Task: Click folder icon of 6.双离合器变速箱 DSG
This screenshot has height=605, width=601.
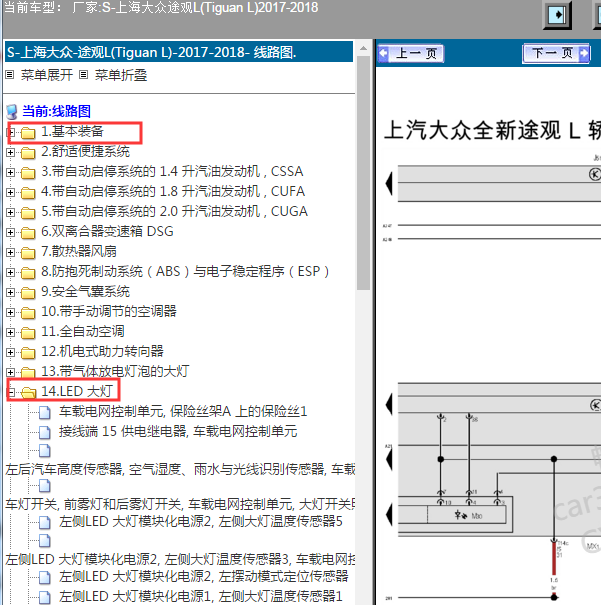Action: pos(28,233)
